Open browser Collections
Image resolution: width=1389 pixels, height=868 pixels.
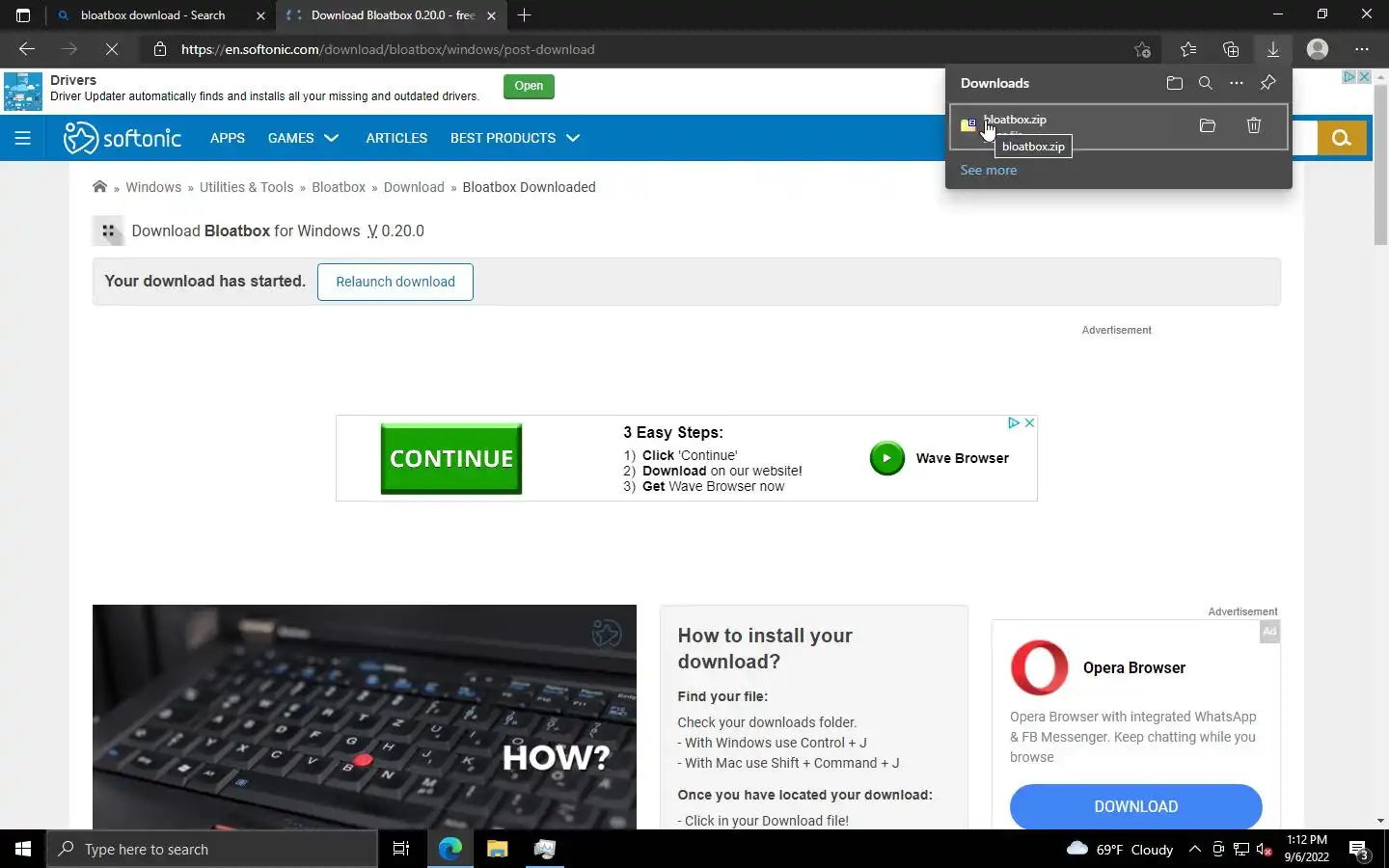[x=1231, y=49]
